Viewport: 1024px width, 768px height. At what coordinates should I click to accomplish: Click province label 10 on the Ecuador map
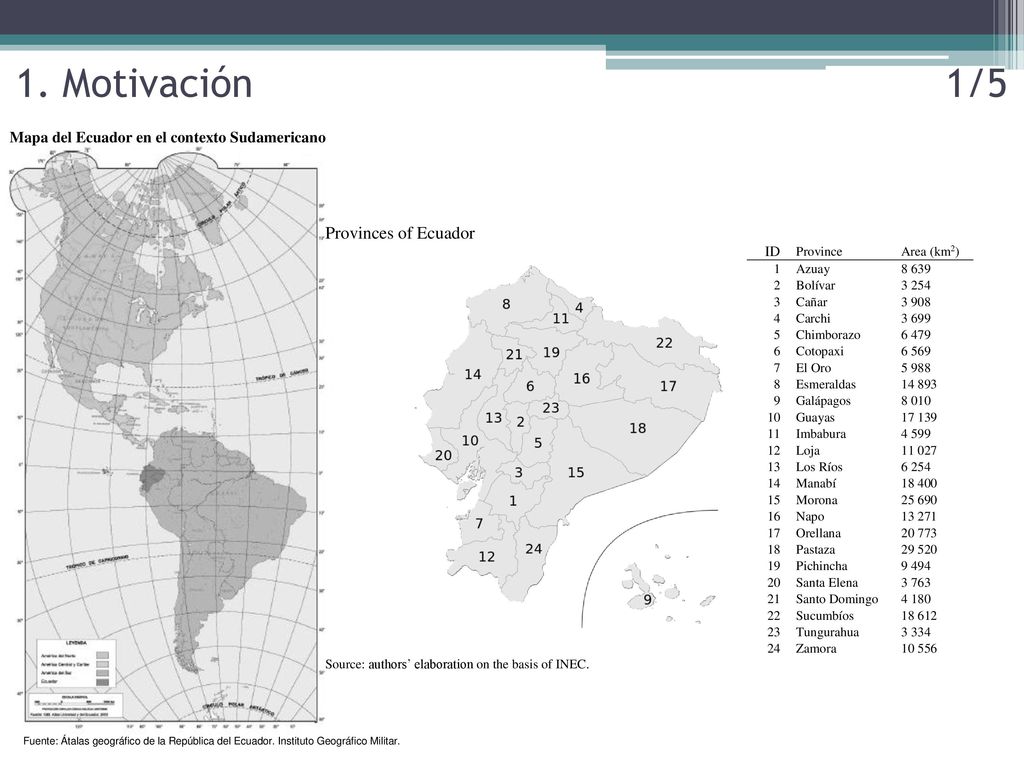coord(470,441)
